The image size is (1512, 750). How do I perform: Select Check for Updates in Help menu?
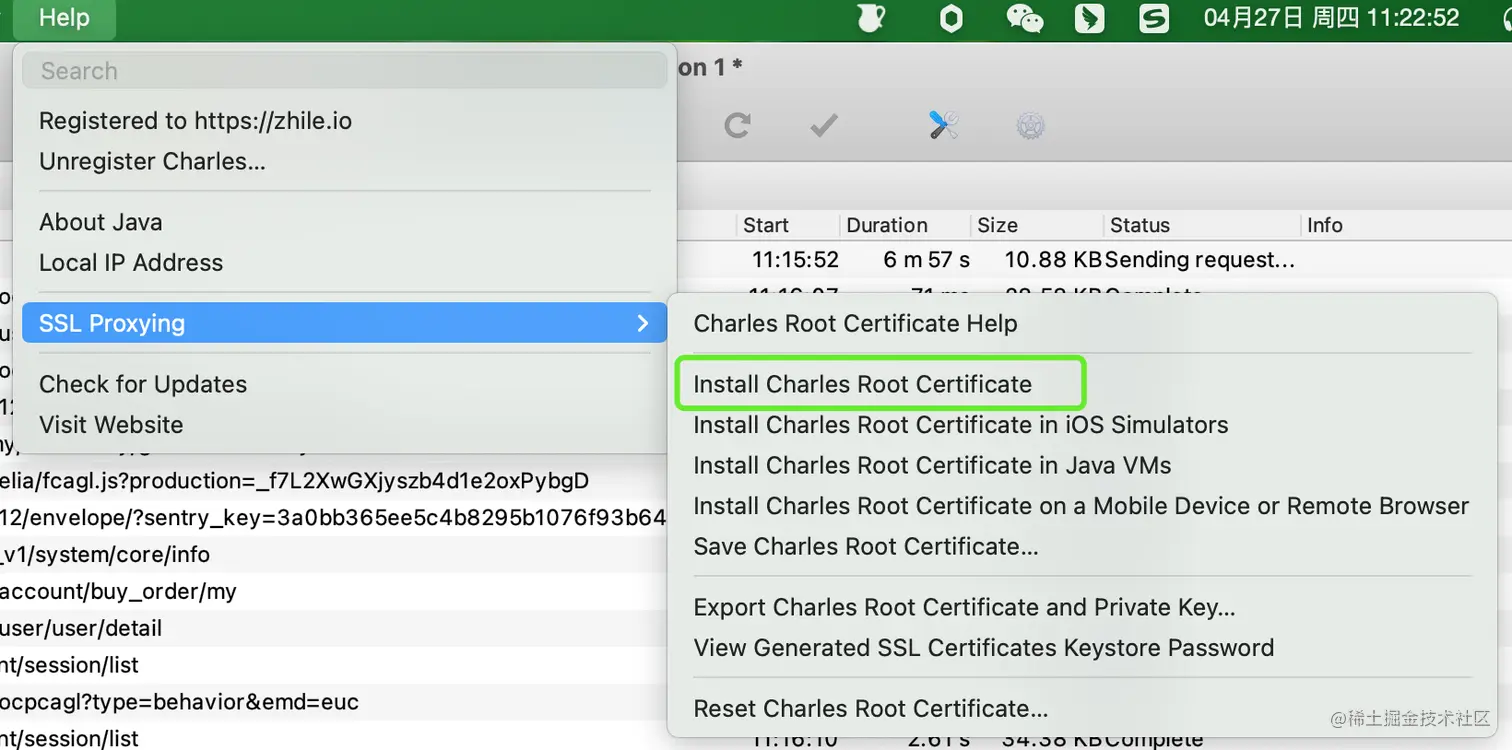click(x=345, y=384)
